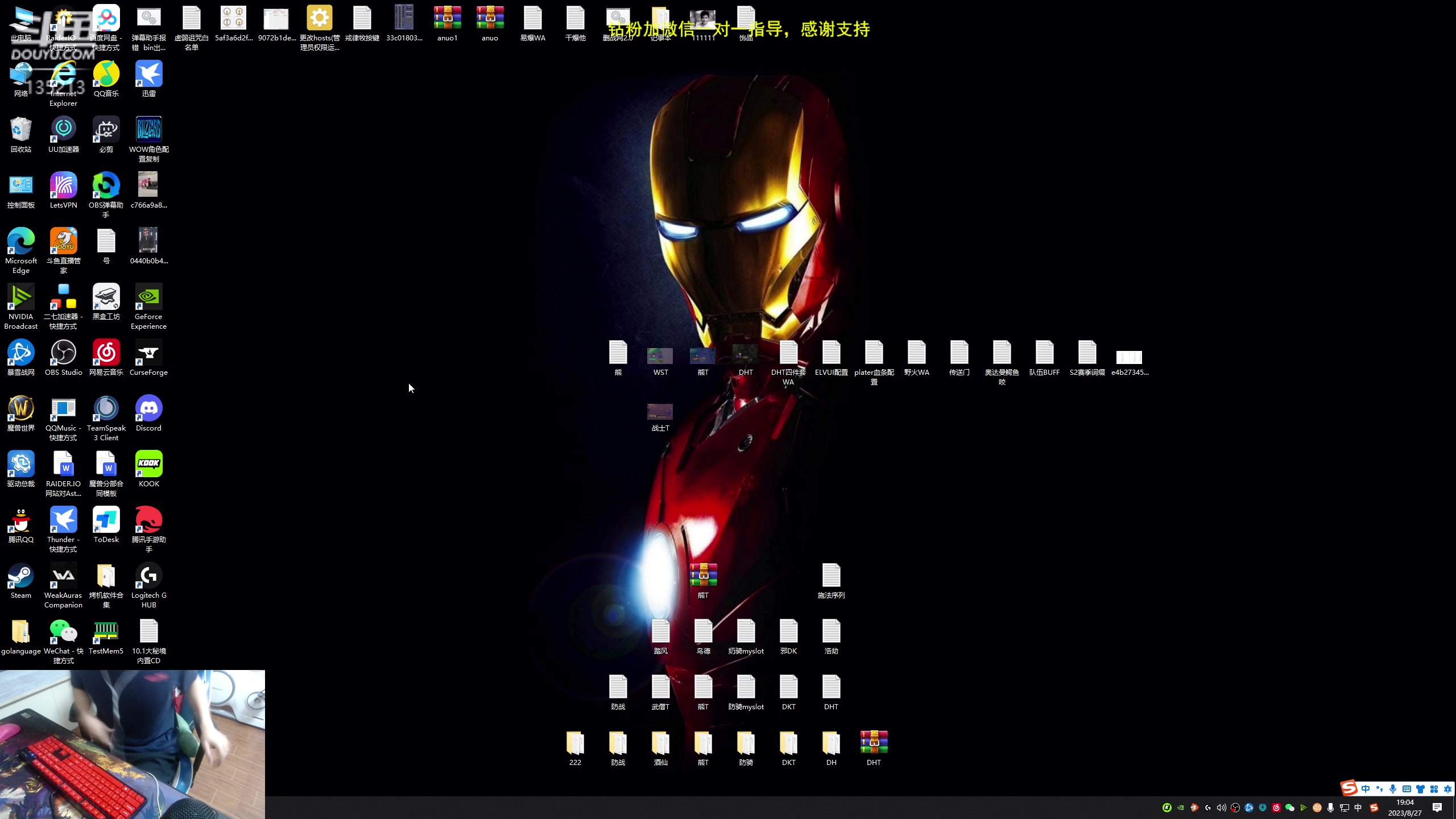Open the DH folder
1456x819 pixels.
pos(831,748)
